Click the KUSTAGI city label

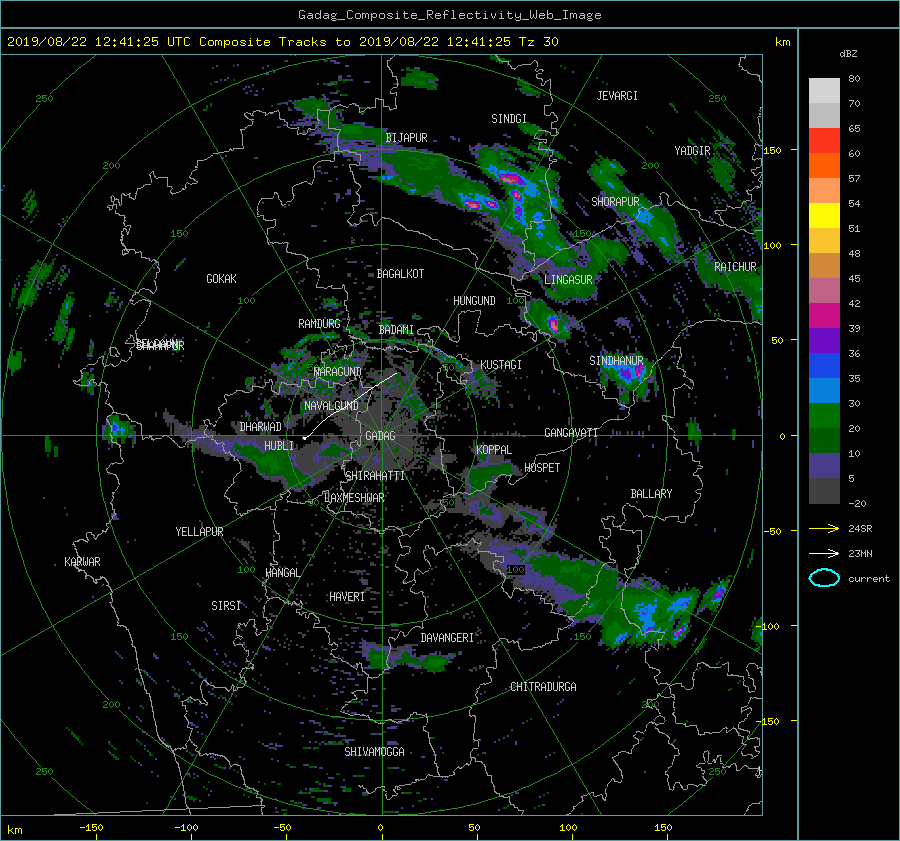[x=501, y=365]
